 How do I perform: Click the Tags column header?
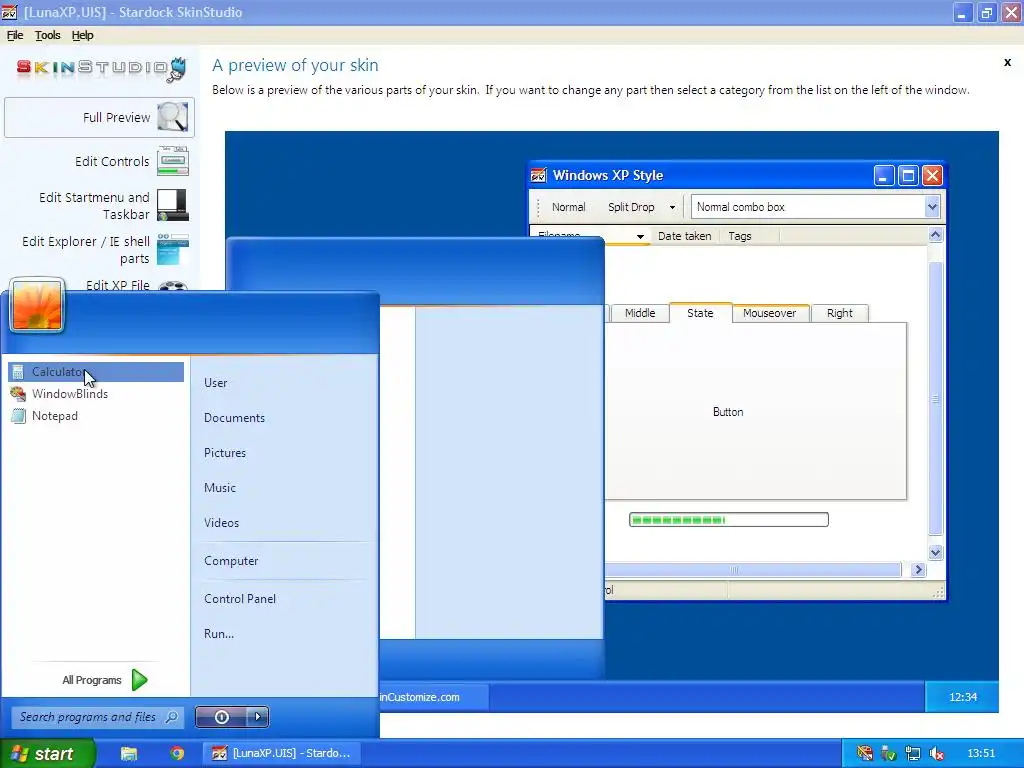pyautogui.click(x=739, y=236)
